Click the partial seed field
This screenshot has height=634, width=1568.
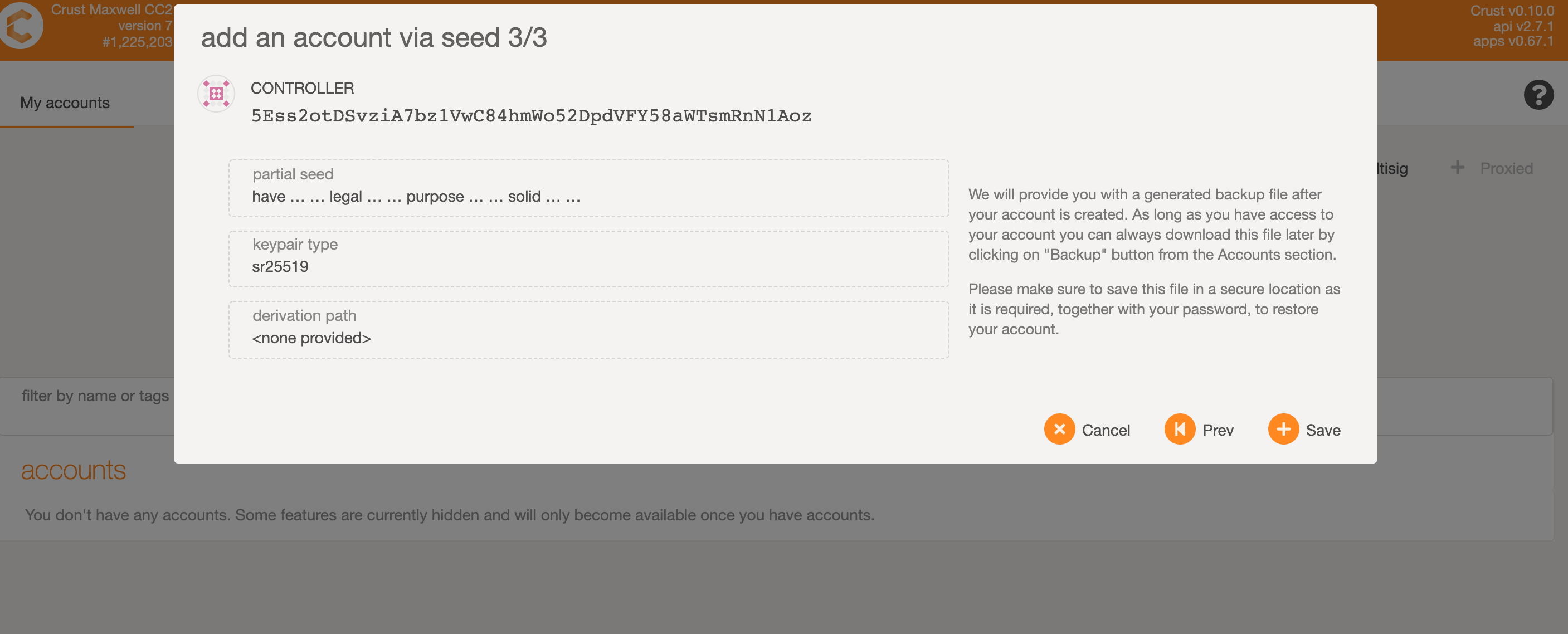point(588,188)
